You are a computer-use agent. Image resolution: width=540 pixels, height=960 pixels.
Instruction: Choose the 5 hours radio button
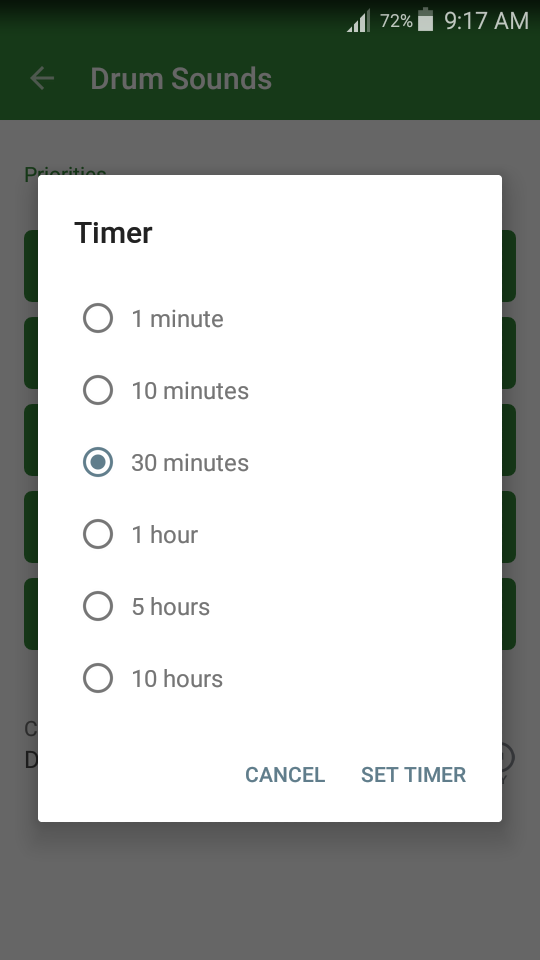coord(98,606)
